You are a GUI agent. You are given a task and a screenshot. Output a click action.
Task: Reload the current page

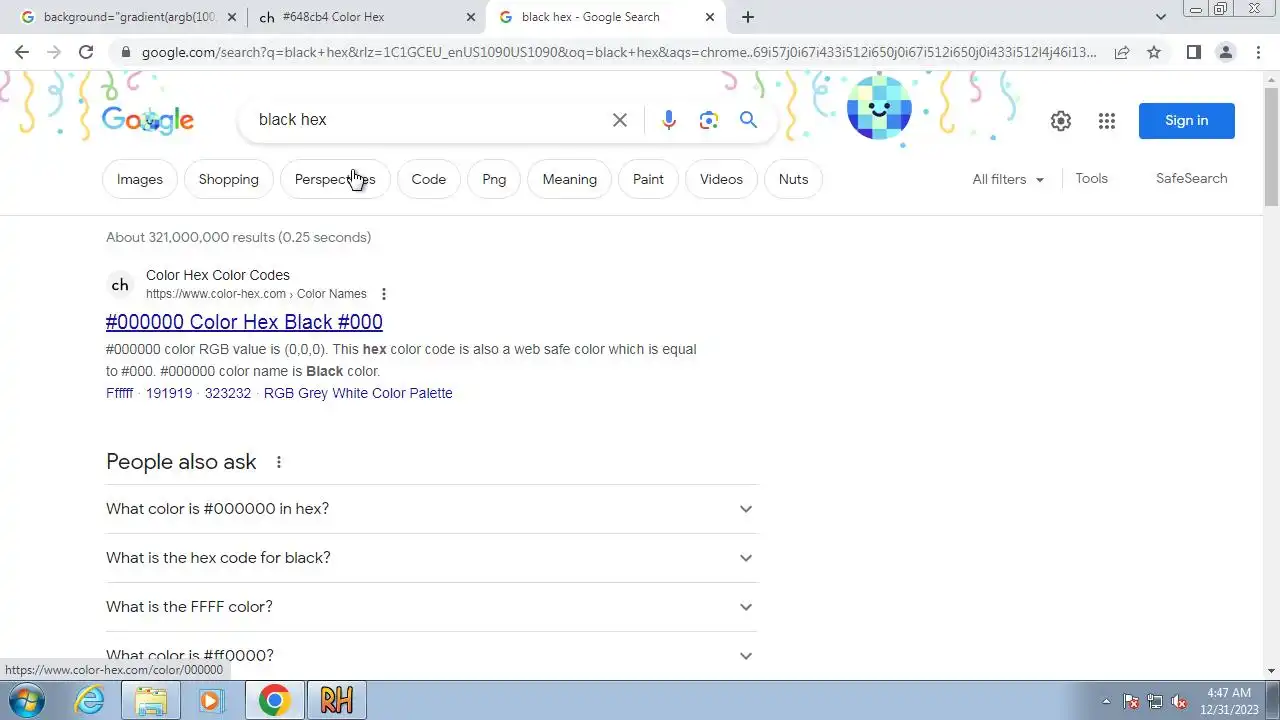coord(86,52)
